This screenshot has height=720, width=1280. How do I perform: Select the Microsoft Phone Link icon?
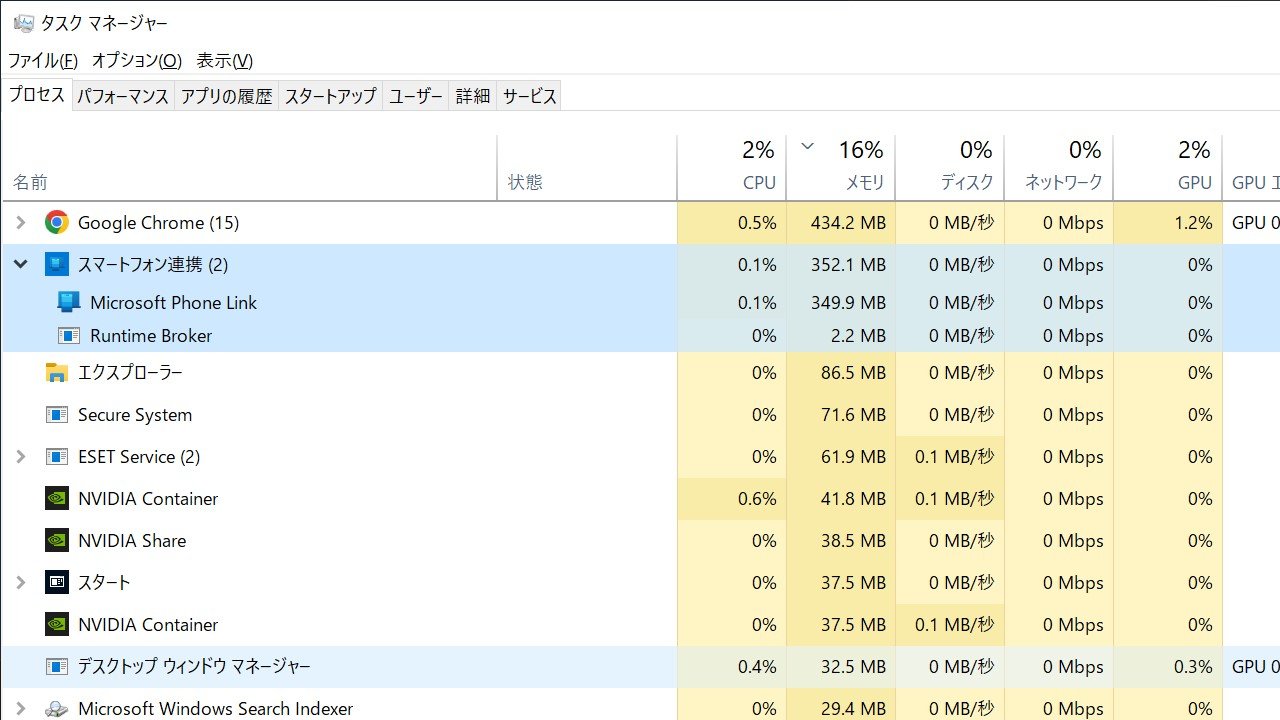coord(69,302)
